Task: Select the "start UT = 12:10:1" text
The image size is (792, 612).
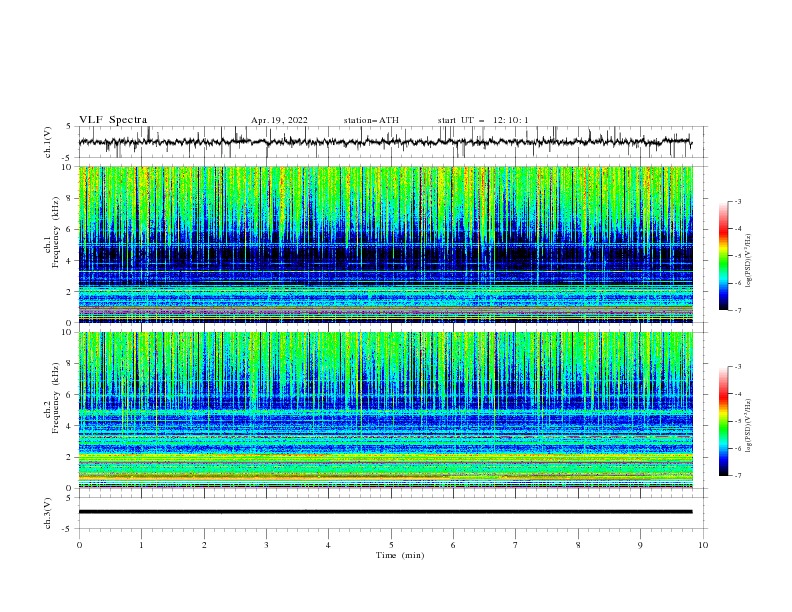Action: 482,120
